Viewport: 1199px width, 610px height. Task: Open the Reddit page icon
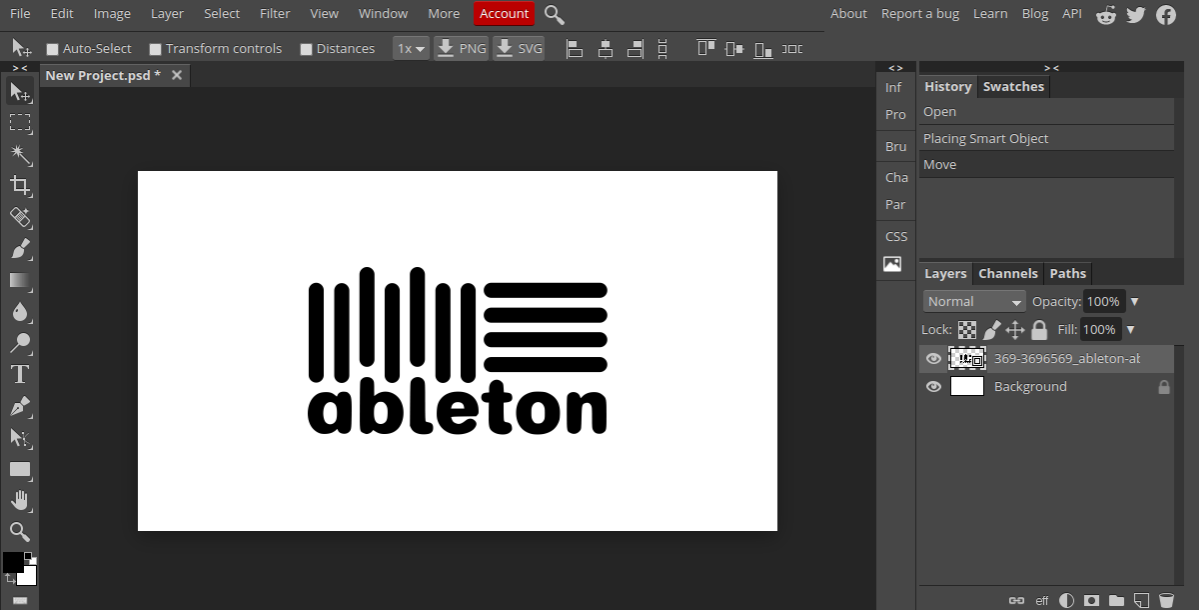tap(1106, 15)
